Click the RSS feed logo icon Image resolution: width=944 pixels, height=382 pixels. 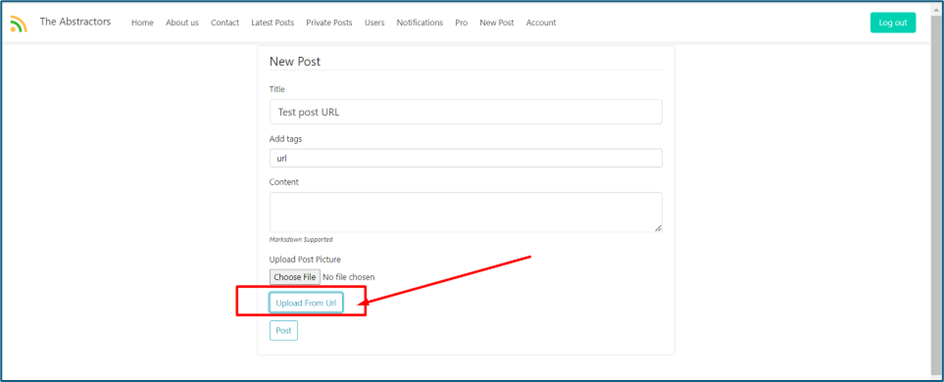click(19, 23)
